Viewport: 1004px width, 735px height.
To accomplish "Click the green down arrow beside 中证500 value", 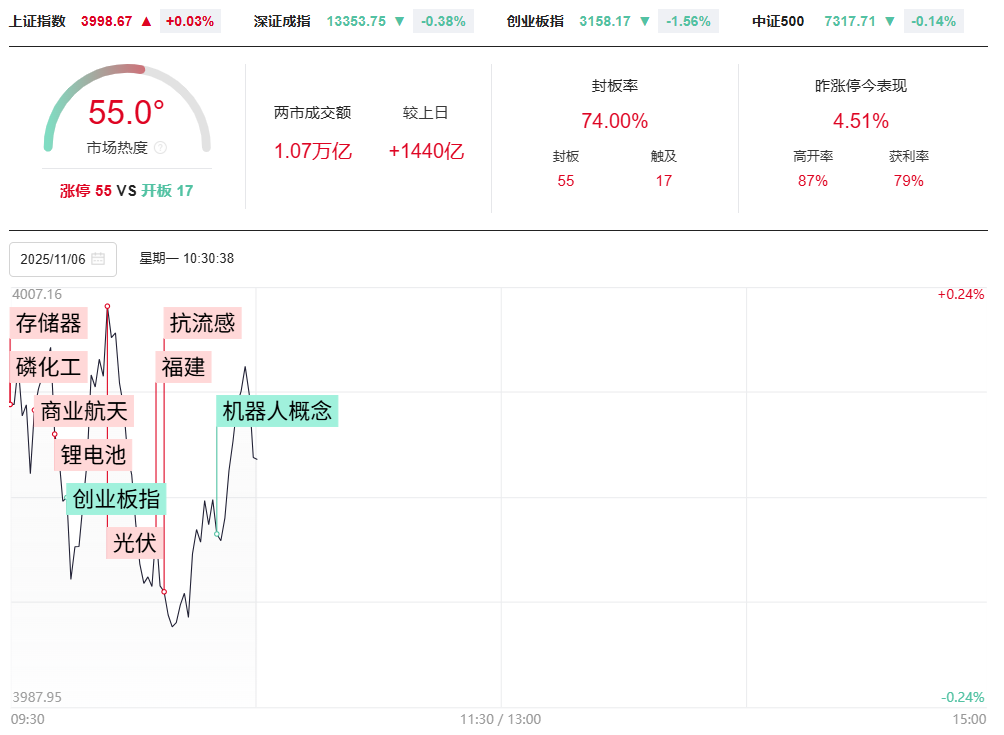I will coord(889,21).
